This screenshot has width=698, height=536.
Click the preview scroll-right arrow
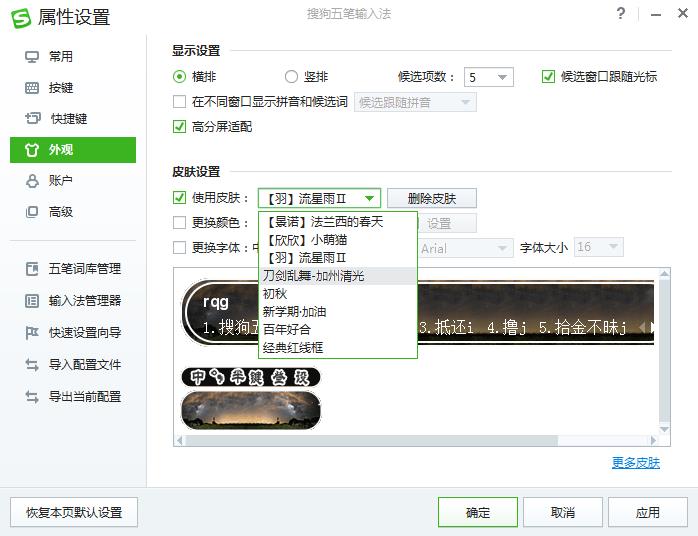(x=653, y=440)
